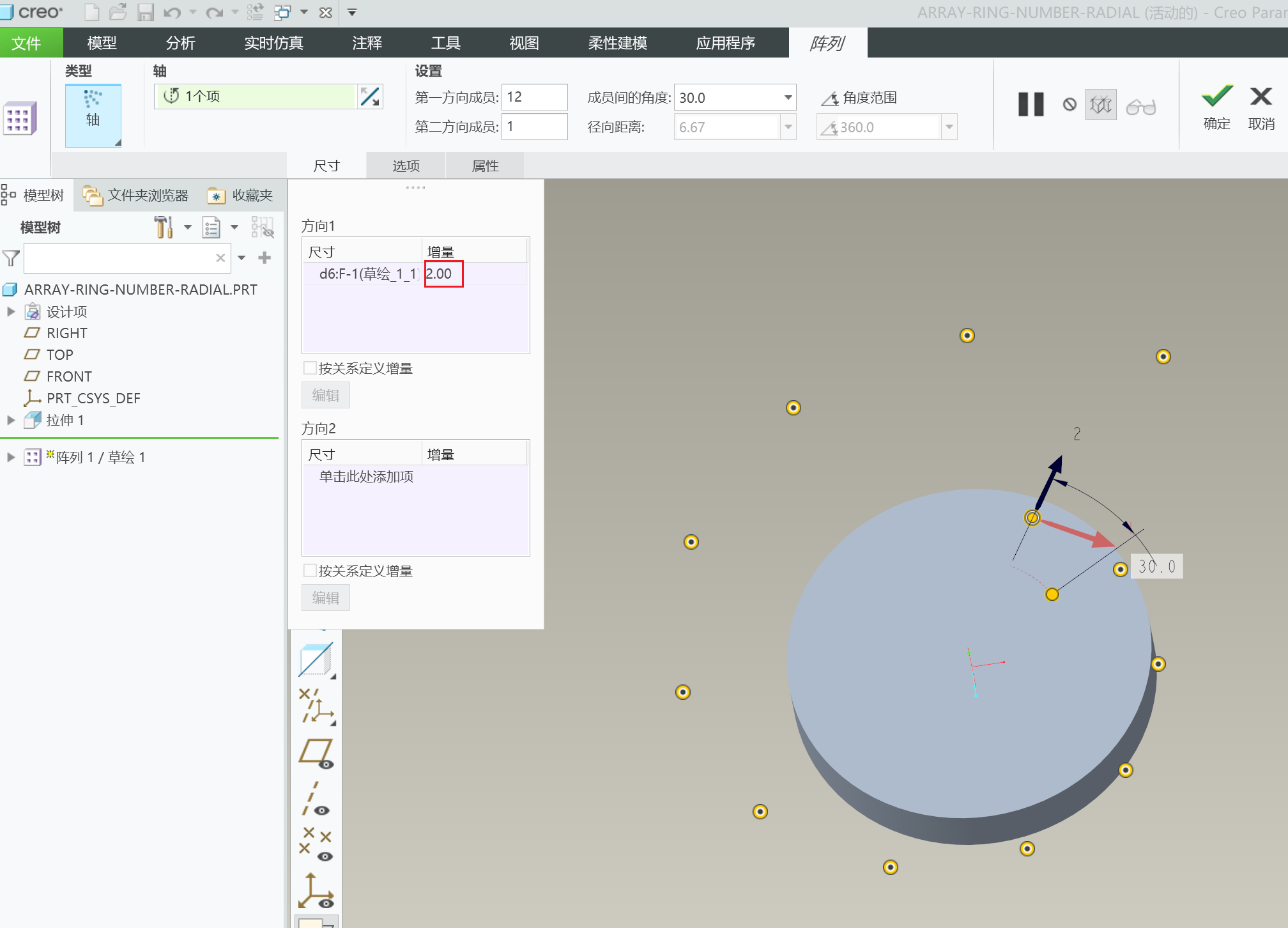This screenshot has width=1288, height=928.
Task: Clear the model tree search with X
Action: pyautogui.click(x=220, y=258)
